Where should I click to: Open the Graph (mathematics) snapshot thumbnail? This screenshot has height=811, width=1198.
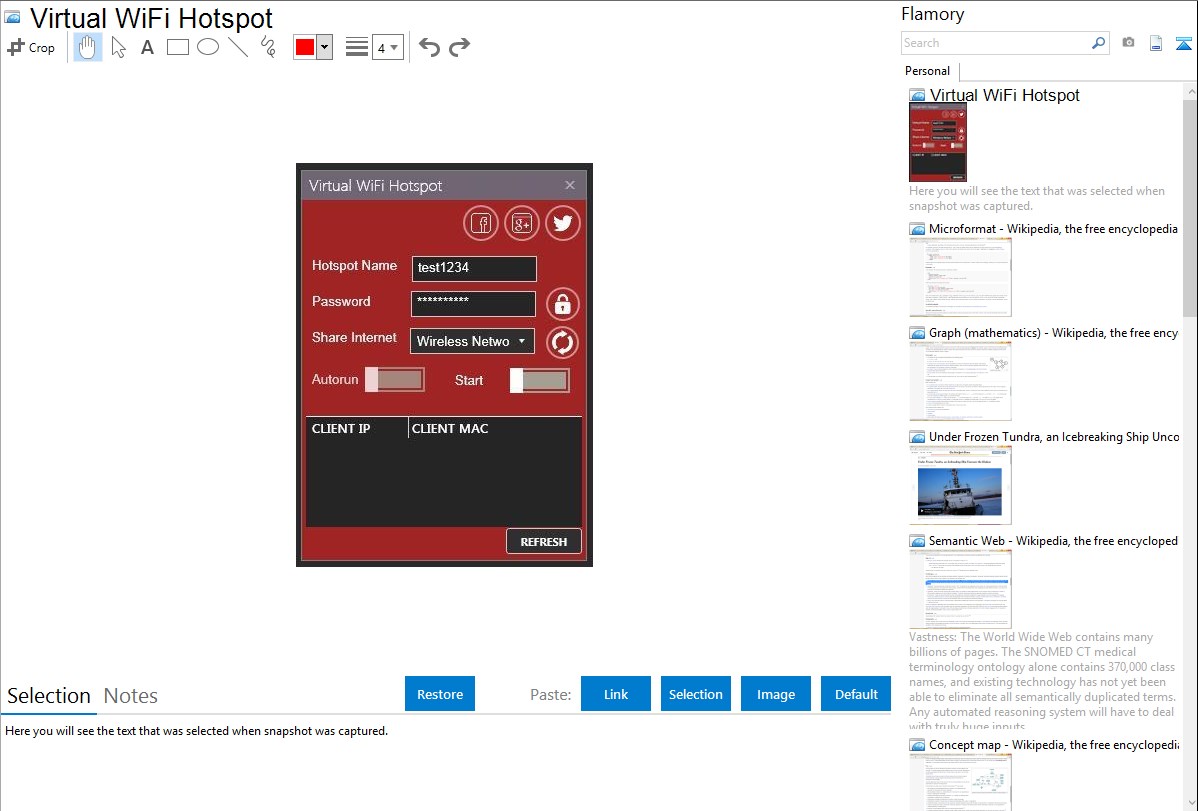tap(960, 381)
